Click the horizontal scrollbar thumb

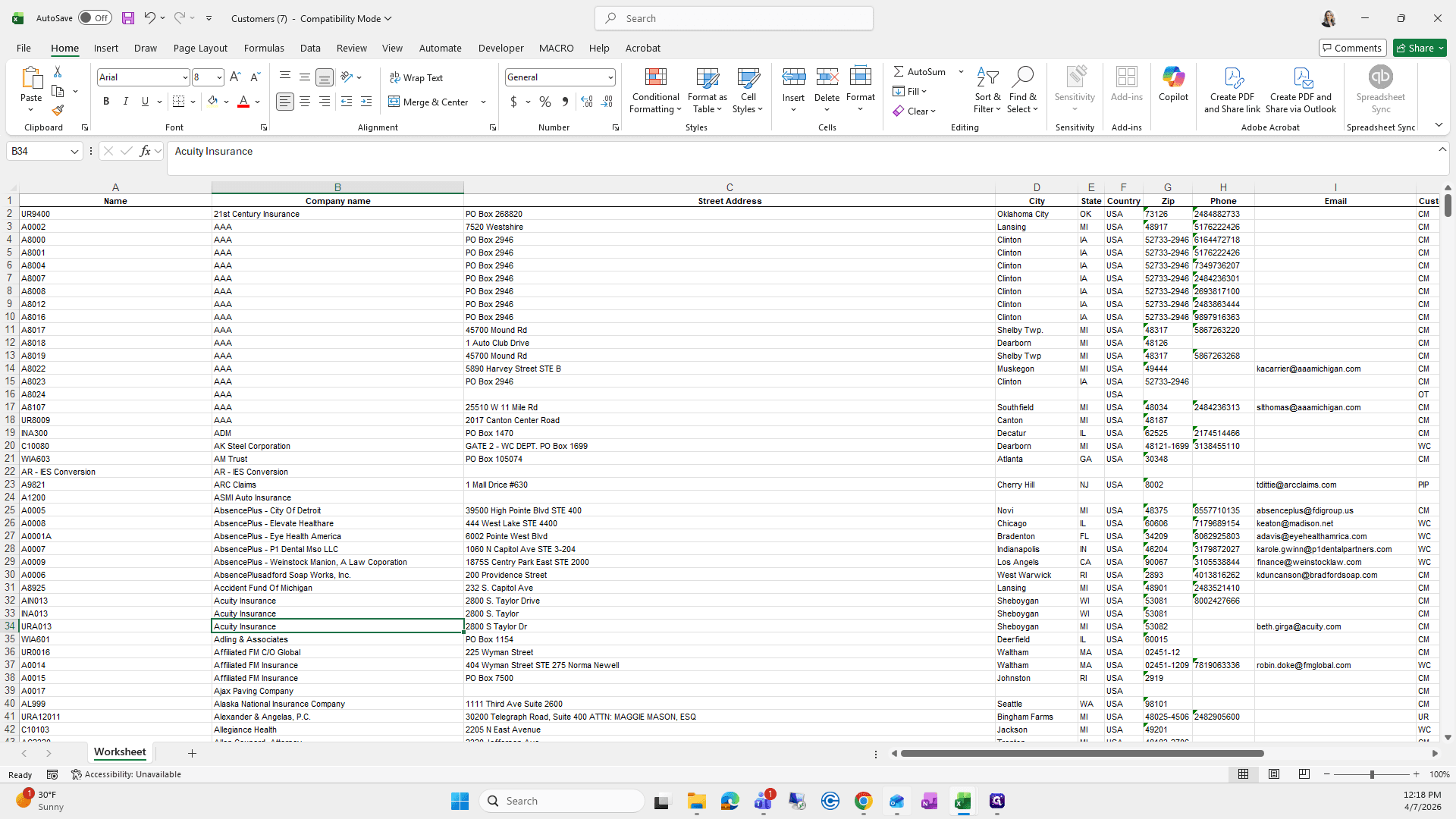point(1082,754)
